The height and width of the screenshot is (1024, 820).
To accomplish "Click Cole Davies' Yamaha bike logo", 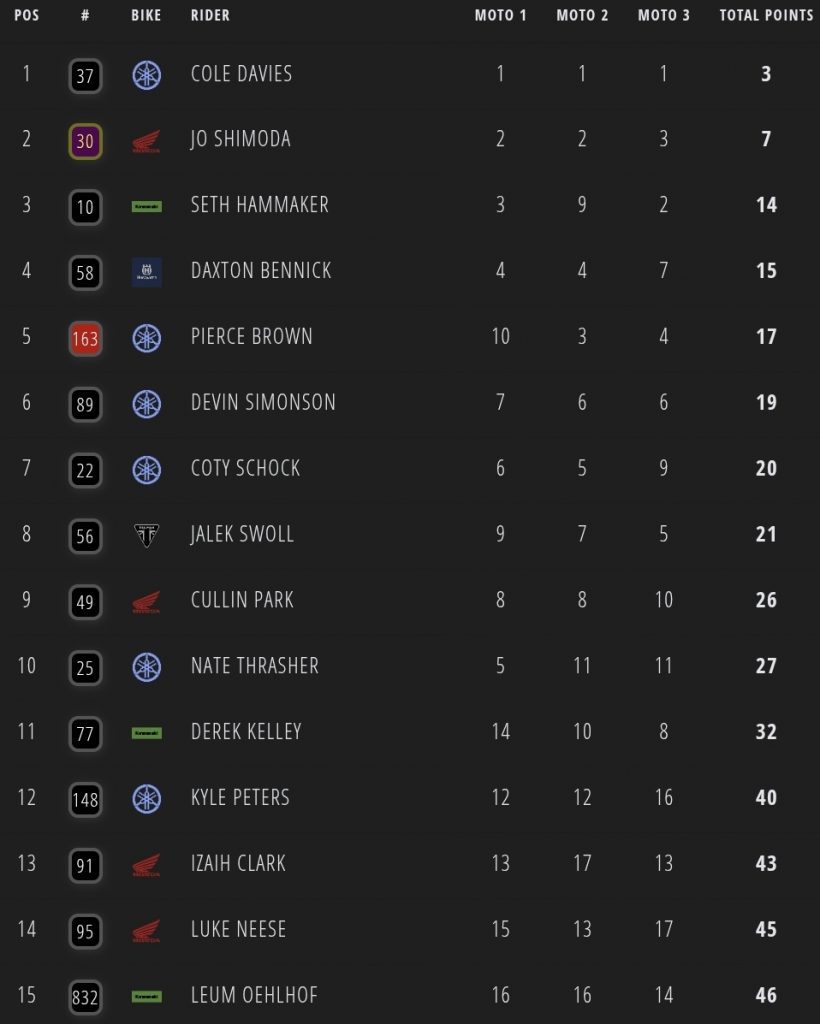I will pyautogui.click(x=147, y=75).
